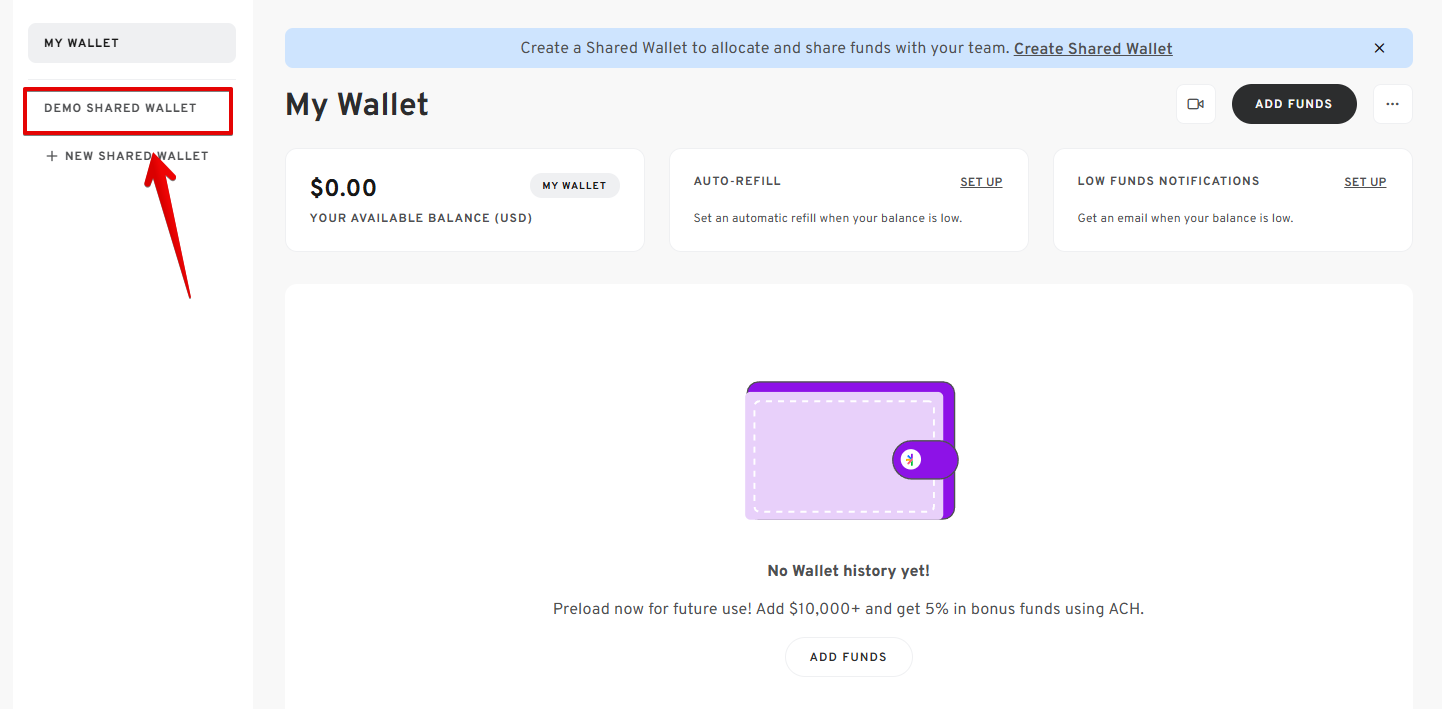Image resolution: width=1442 pixels, height=709 pixels.
Task: Click the video camera icon button
Action: click(x=1195, y=104)
